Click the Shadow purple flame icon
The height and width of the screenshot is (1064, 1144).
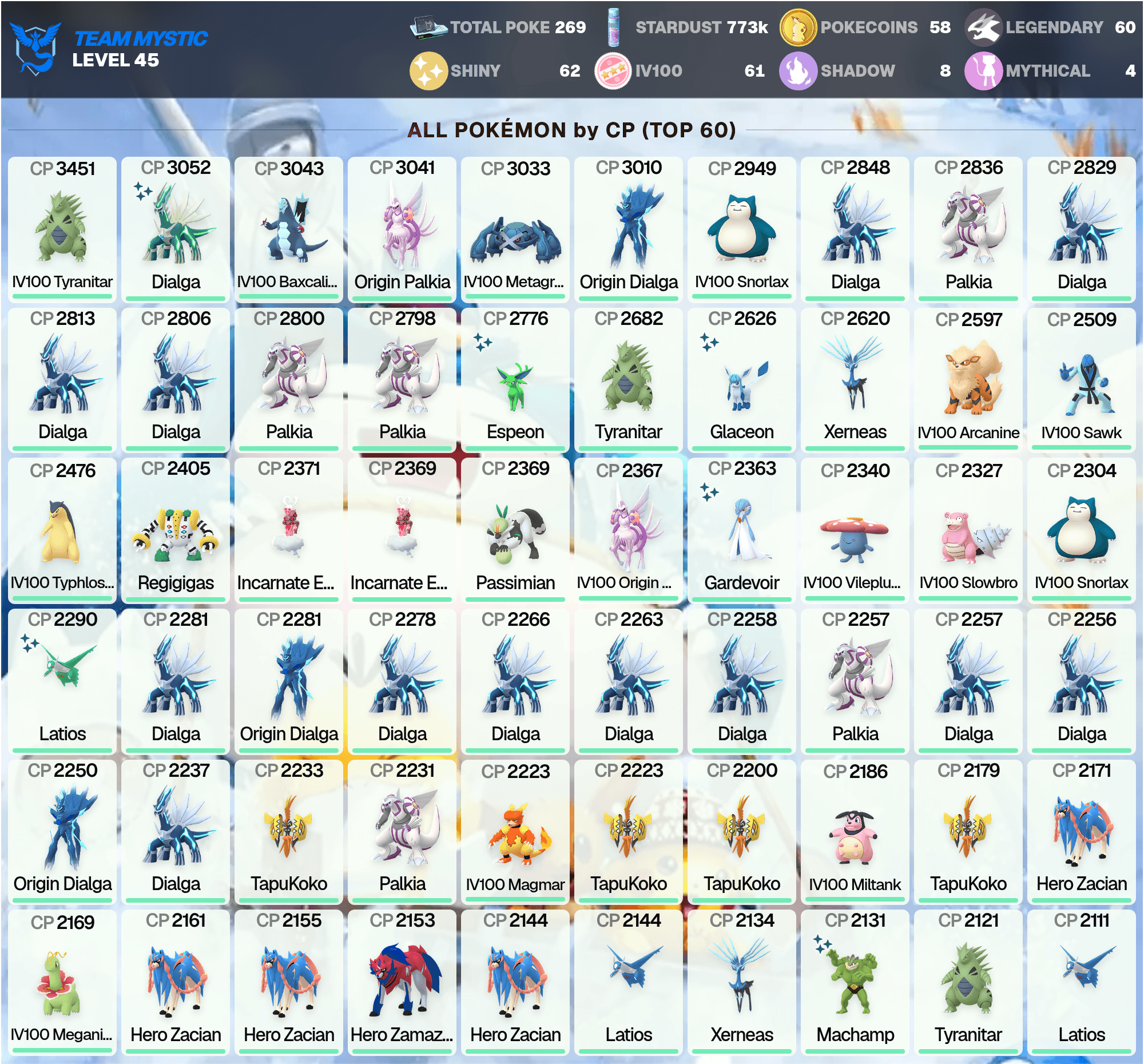[x=798, y=71]
